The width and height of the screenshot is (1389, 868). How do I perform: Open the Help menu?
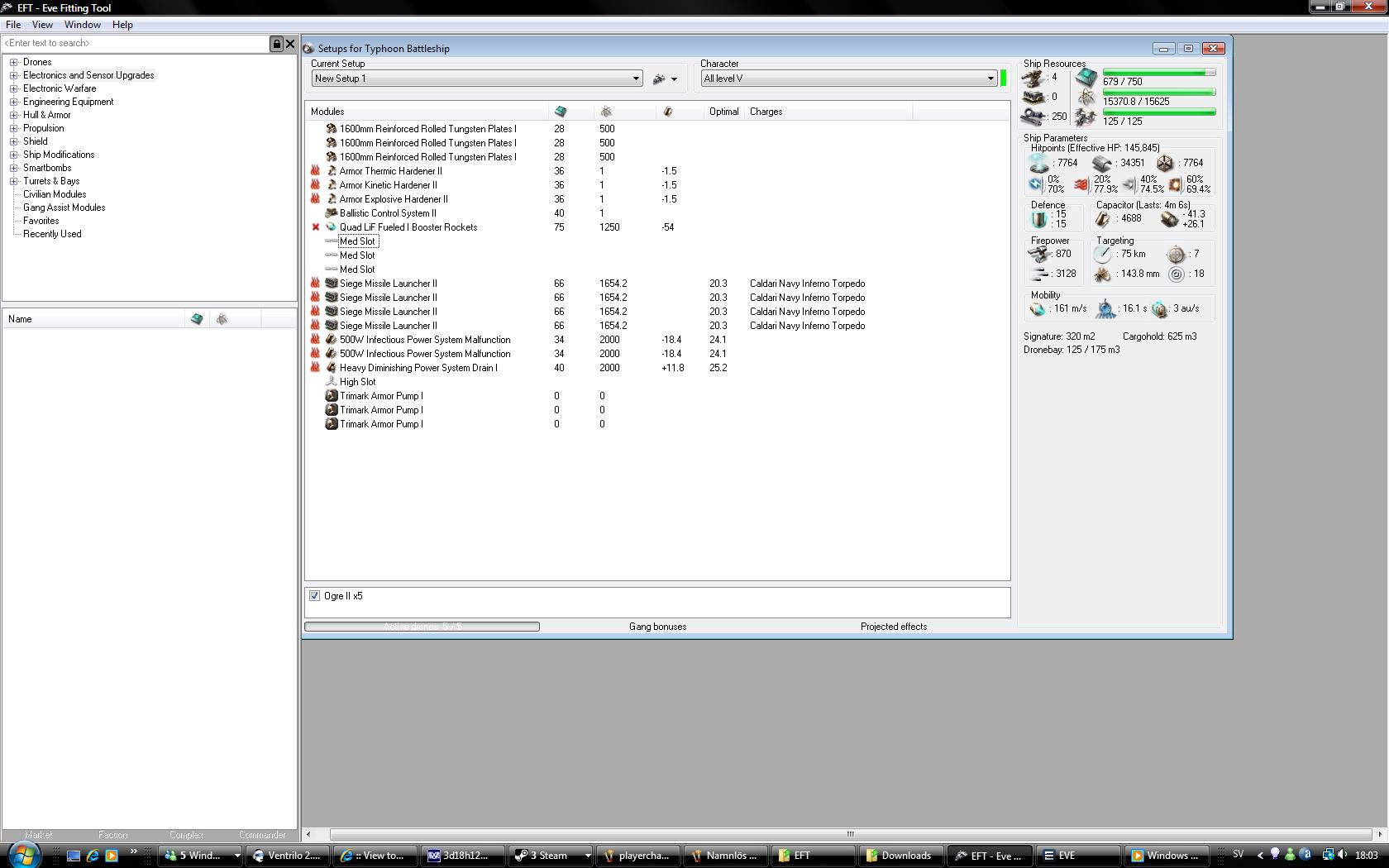[122, 25]
